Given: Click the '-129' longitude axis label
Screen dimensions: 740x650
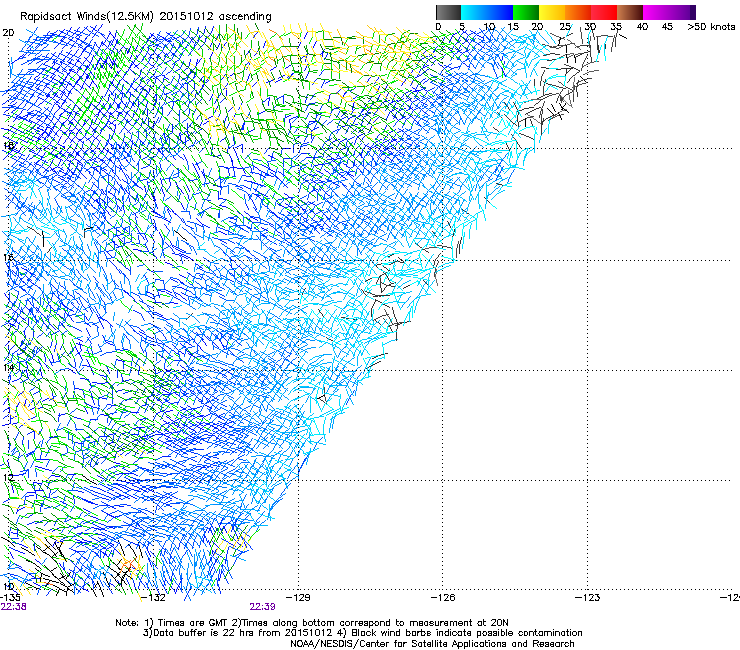Looking at the screenshot, I should 298,597.
